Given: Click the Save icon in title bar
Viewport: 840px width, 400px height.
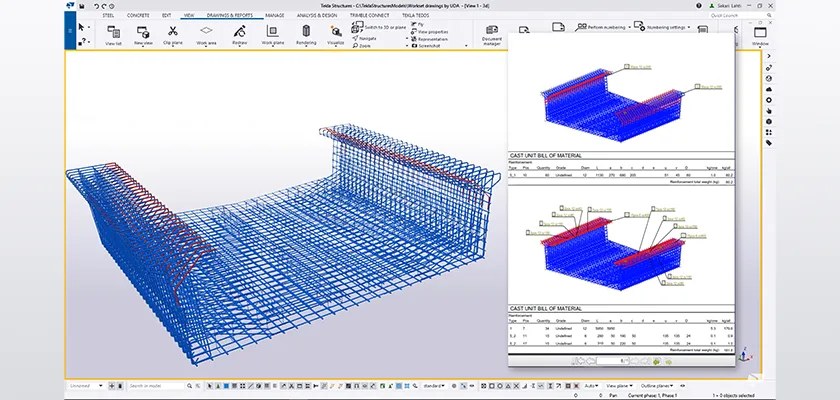Looking at the screenshot, I should [x=82, y=6].
